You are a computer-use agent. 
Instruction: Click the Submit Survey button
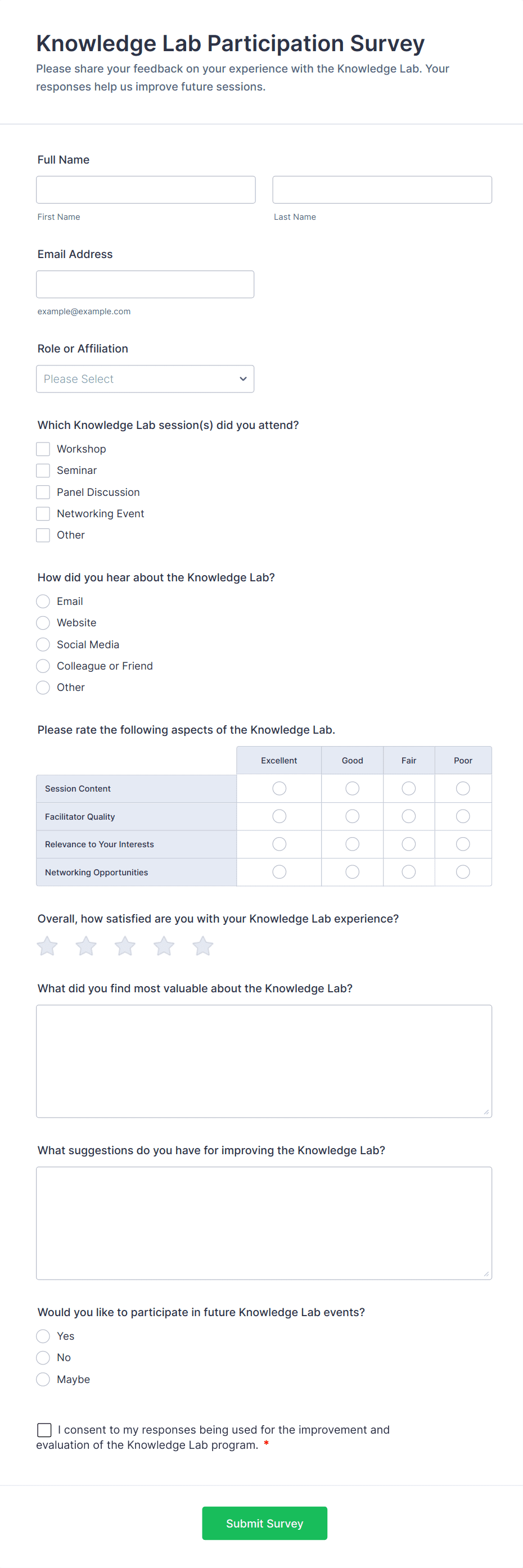tap(264, 1523)
